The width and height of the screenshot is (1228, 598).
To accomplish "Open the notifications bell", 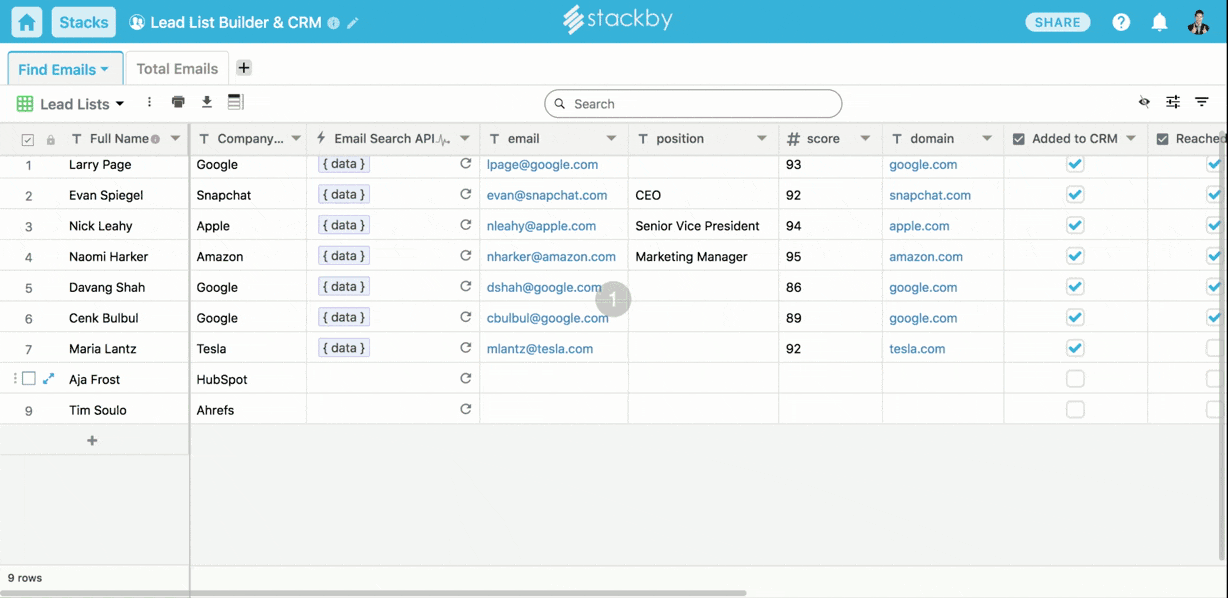I will [x=1159, y=22].
